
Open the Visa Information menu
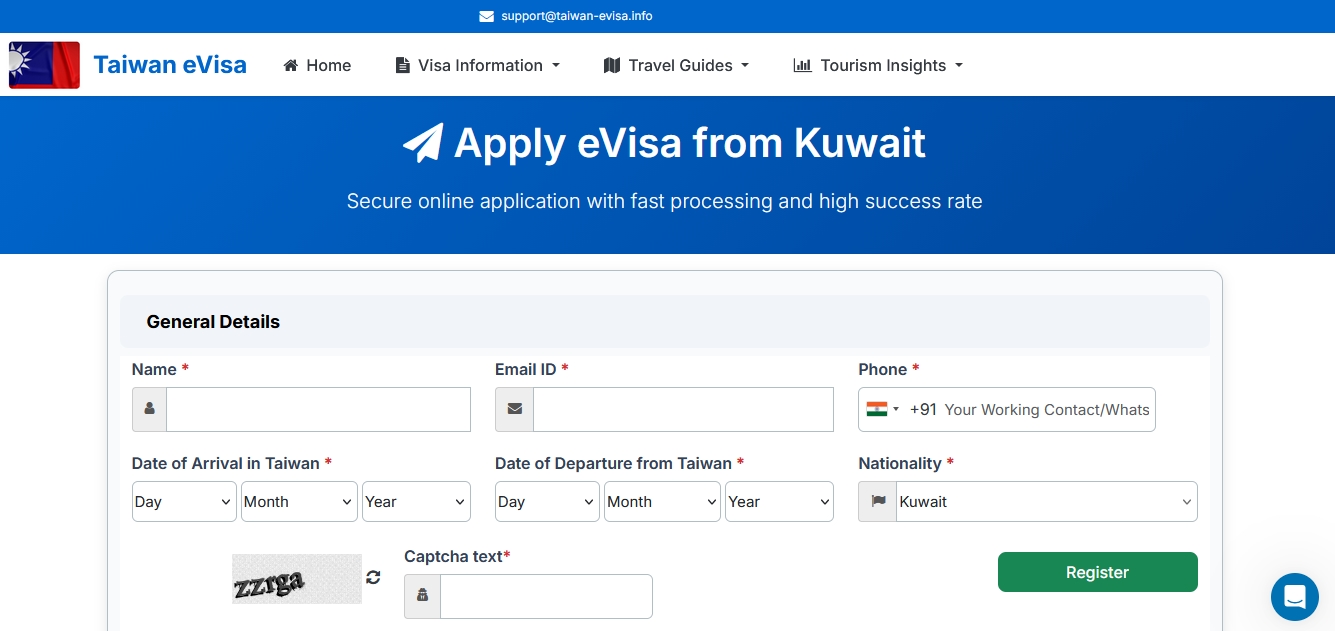pos(478,66)
